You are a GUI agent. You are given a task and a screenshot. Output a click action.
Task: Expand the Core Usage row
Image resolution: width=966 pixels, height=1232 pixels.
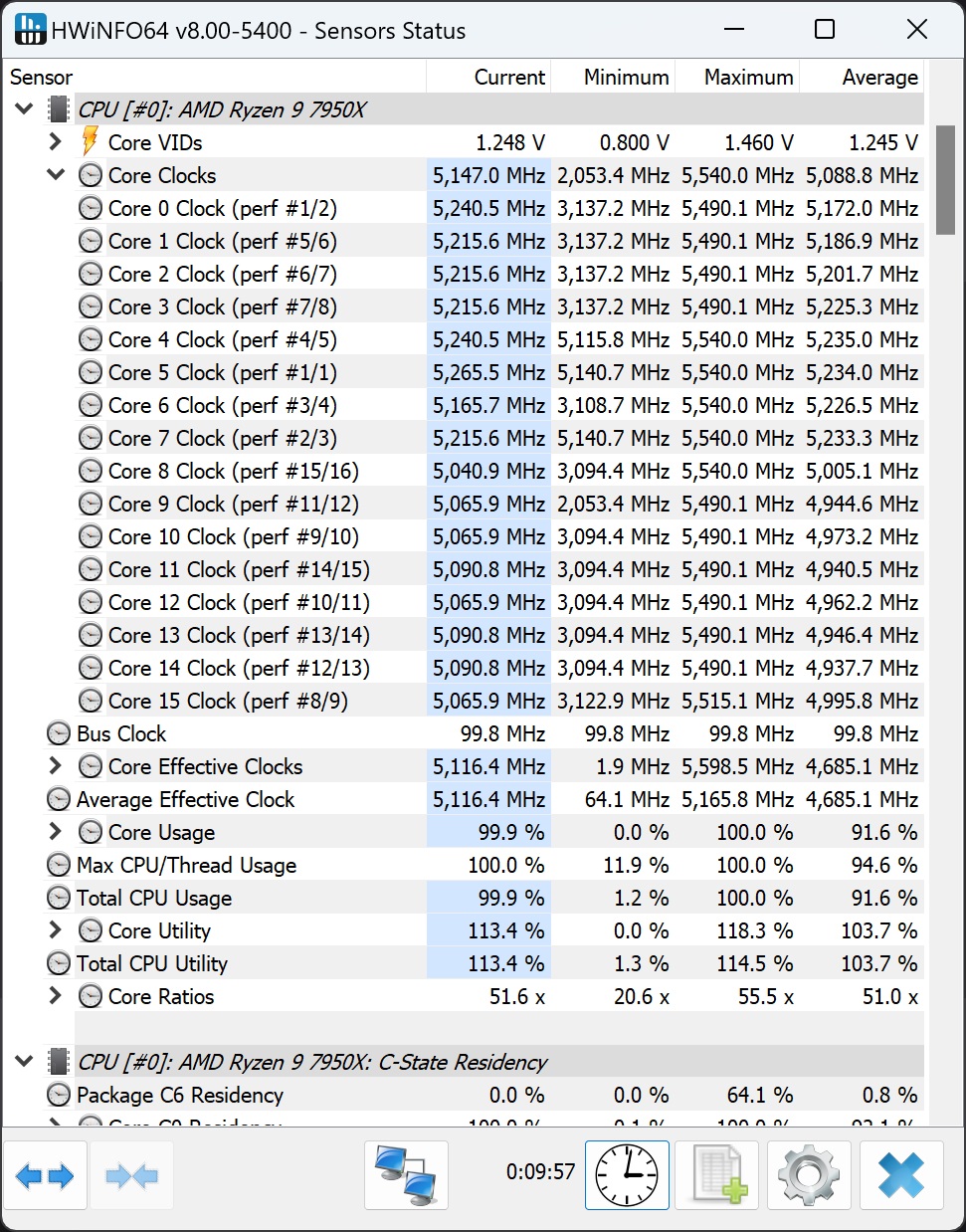[x=56, y=832]
